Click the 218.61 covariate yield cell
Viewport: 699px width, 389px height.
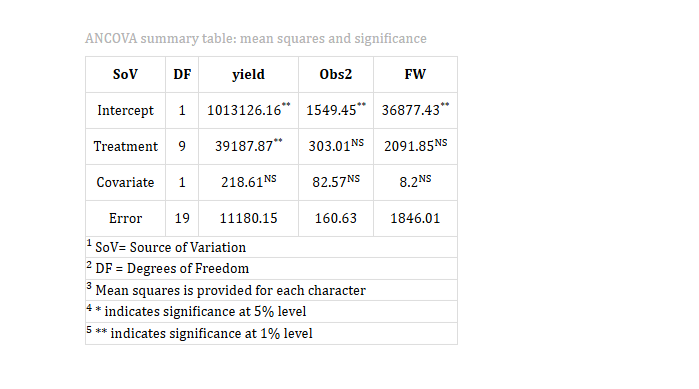248,182
